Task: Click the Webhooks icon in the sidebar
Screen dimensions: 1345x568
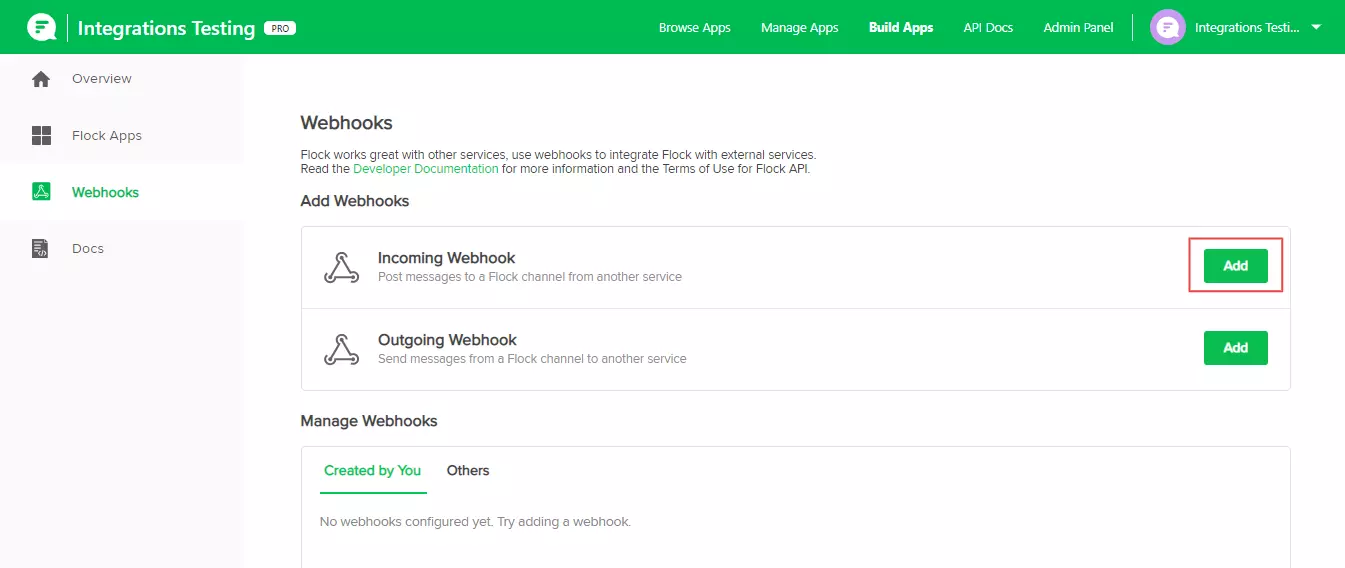Action: [x=41, y=192]
